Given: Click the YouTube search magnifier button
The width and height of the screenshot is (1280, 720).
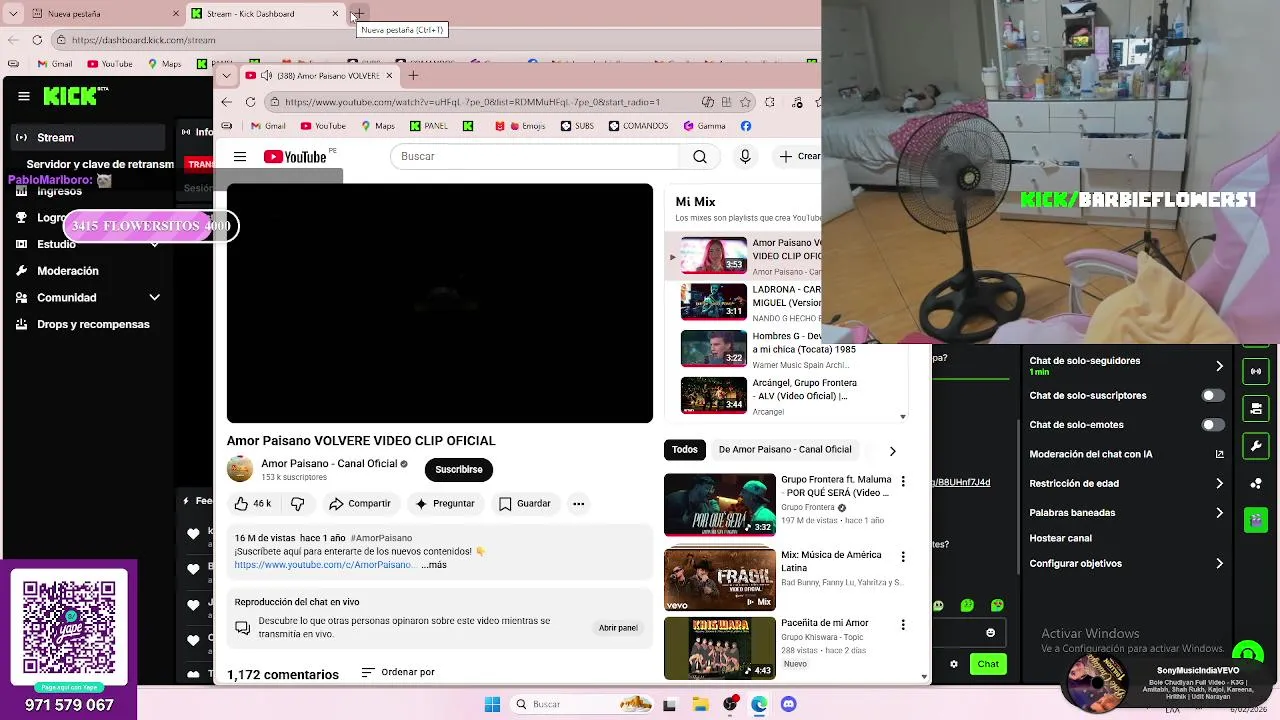Looking at the screenshot, I should (700, 157).
